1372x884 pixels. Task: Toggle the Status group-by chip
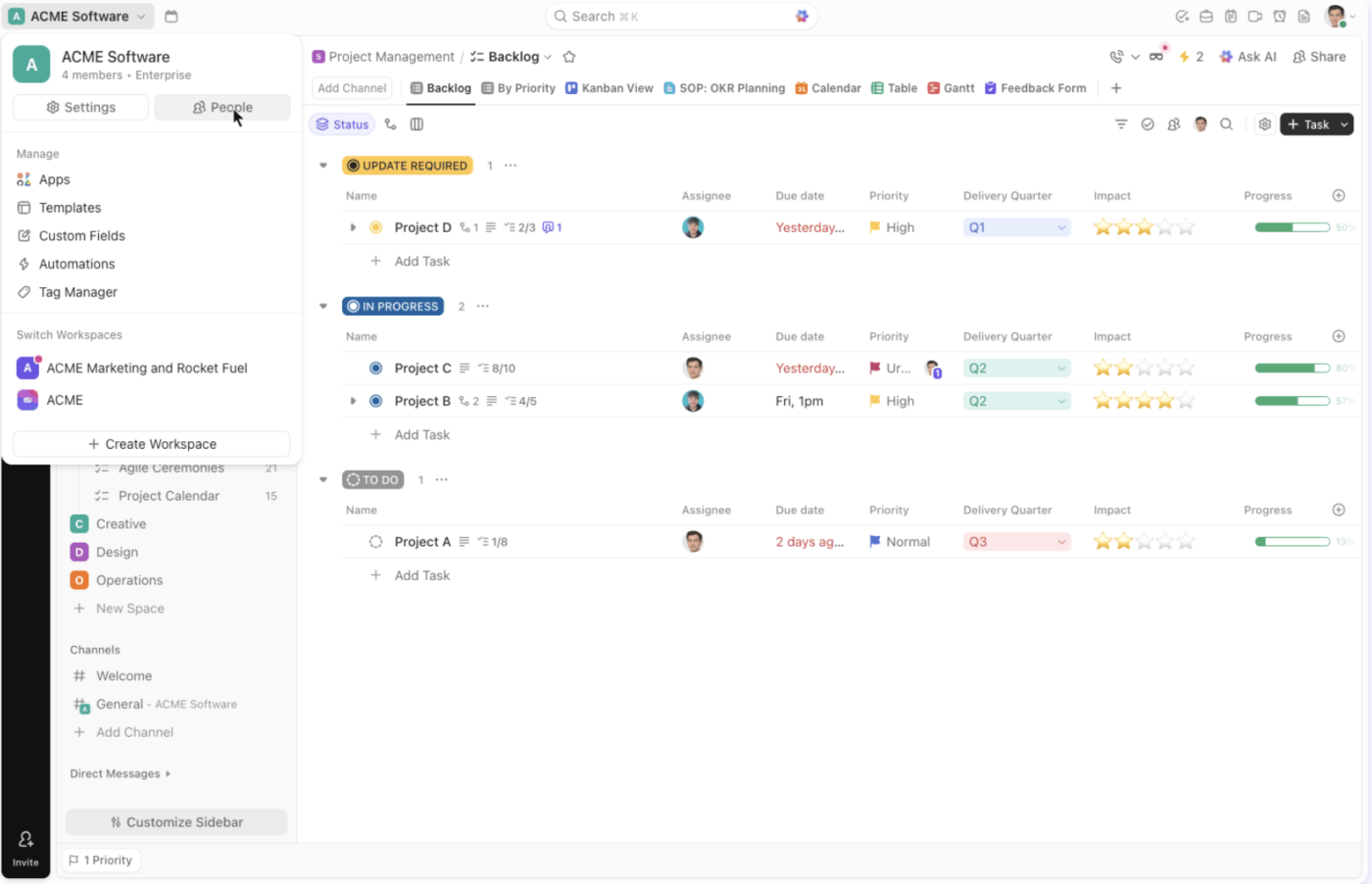coord(342,124)
